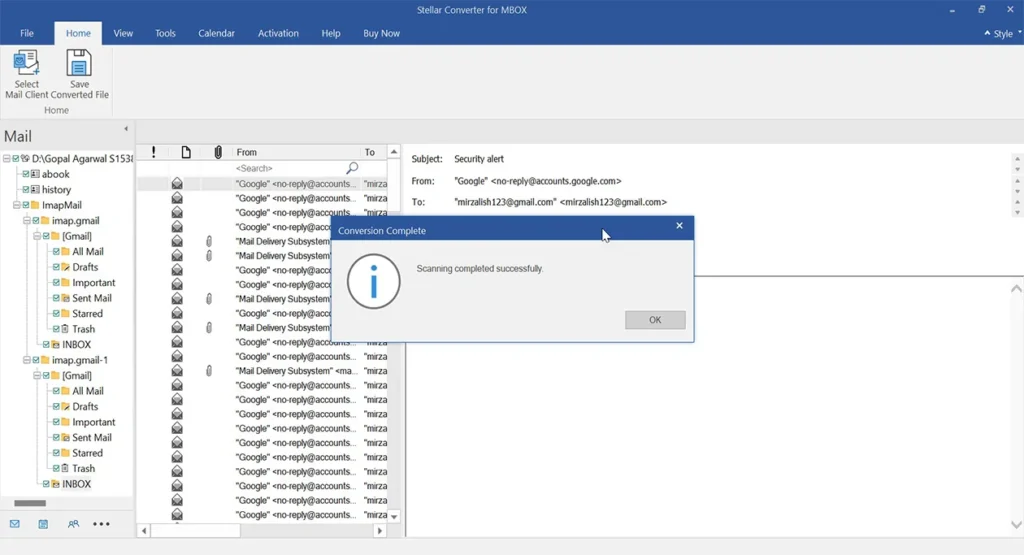Click the history item icon
Image resolution: width=1024 pixels, height=555 pixels.
[35, 189]
